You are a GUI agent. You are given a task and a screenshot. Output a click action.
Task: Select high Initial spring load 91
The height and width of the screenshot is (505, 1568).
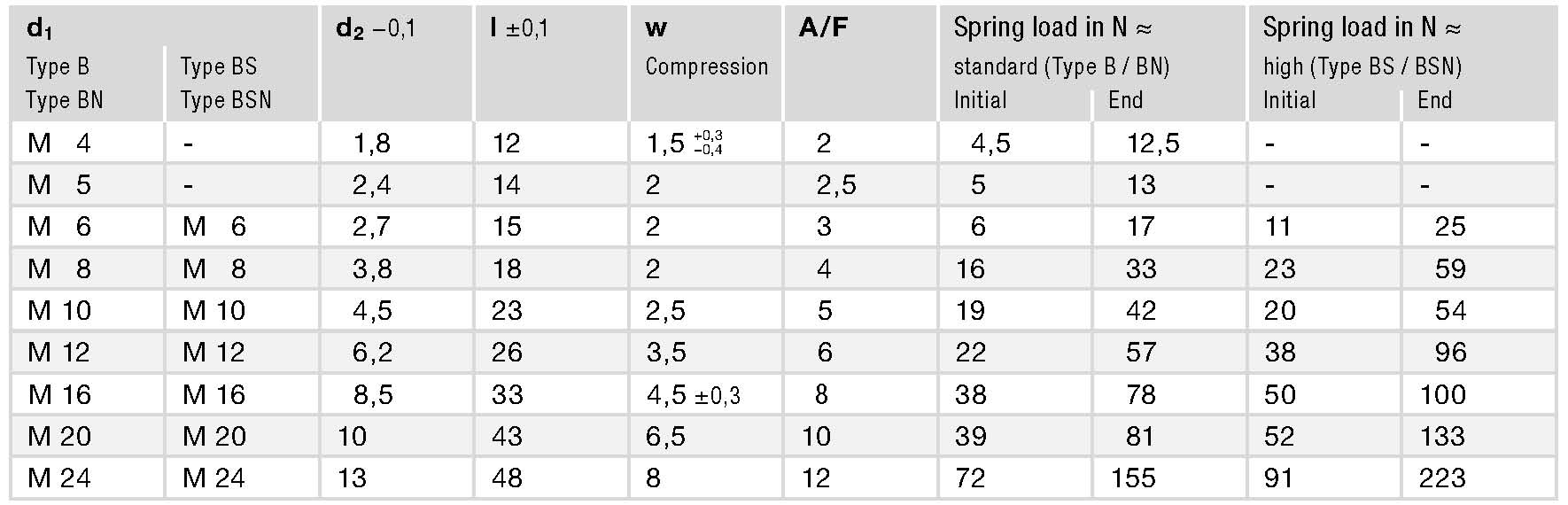pyautogui.click(x=1278, y=478)
